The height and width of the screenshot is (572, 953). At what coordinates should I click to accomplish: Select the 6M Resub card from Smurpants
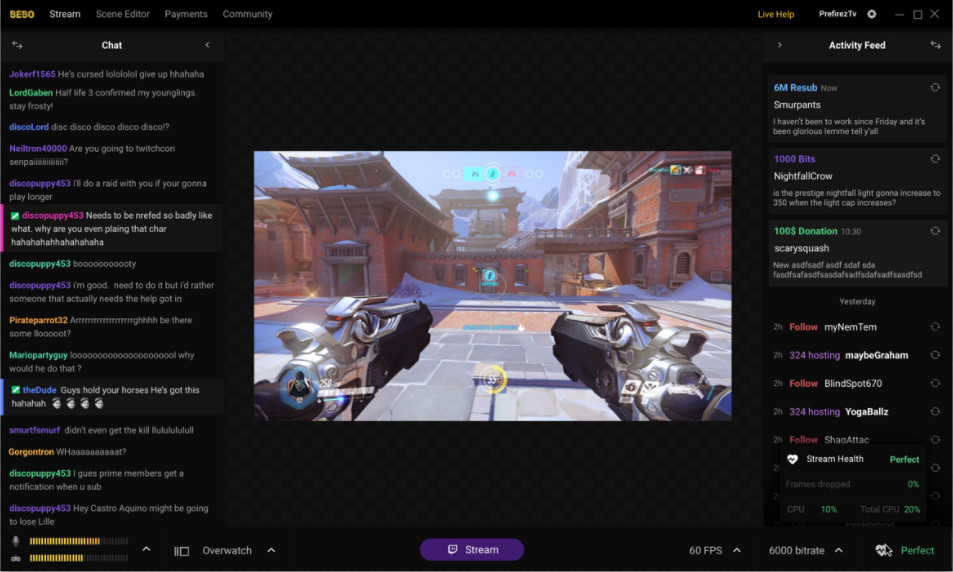click(x=857, y=109)
